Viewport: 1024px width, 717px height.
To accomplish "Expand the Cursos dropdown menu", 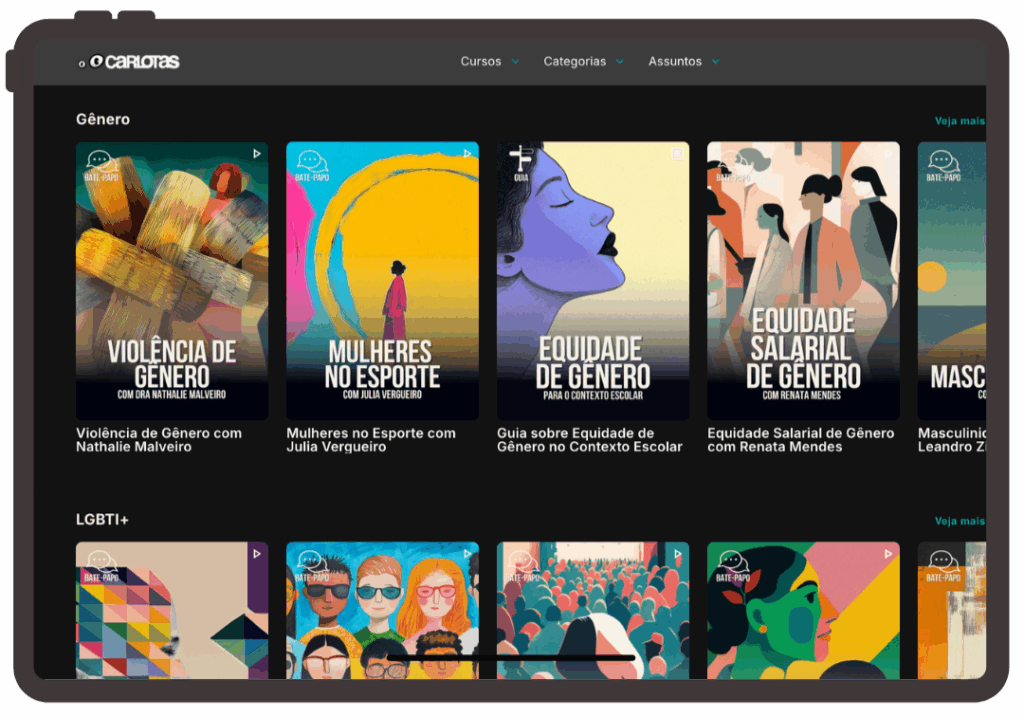I will (489, 62).
